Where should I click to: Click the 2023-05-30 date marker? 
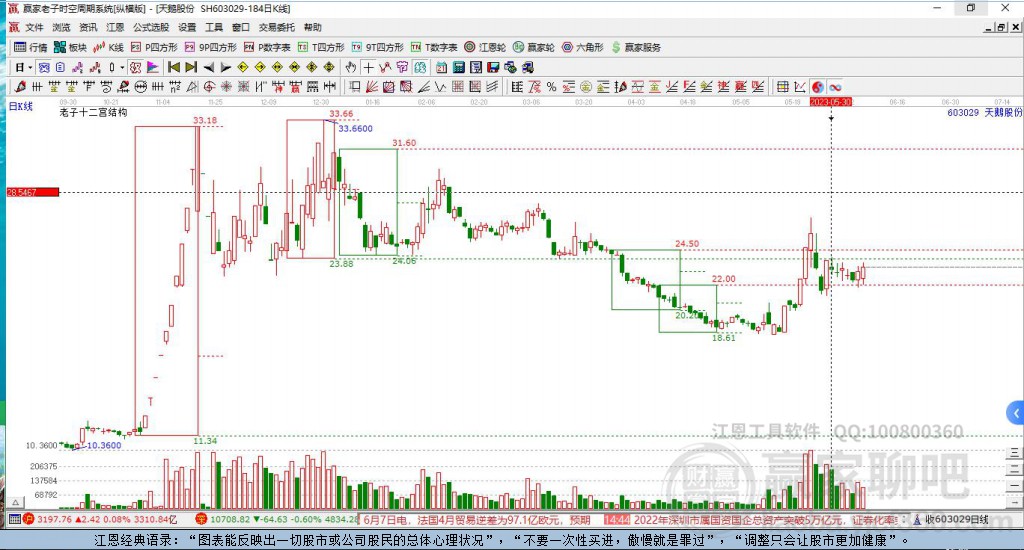(x=831, y=102)
